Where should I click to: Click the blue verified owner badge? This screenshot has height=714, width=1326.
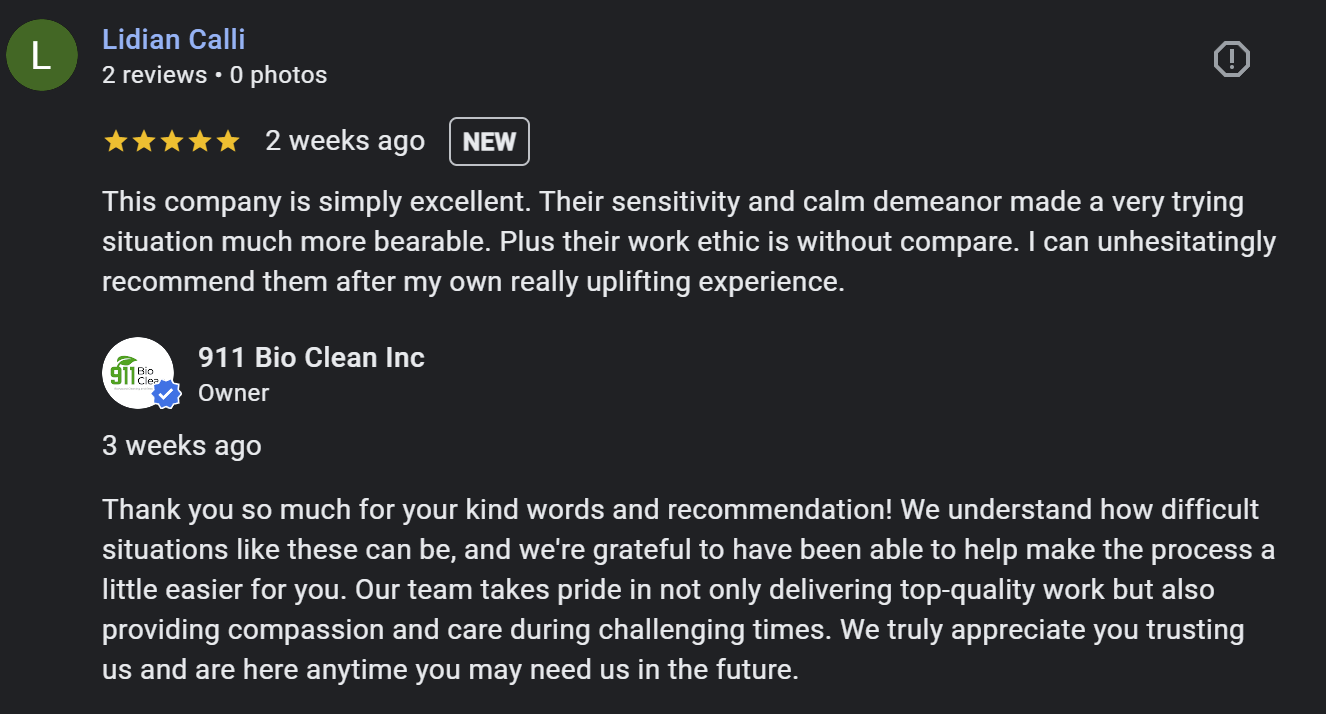[x=166, y=395]
